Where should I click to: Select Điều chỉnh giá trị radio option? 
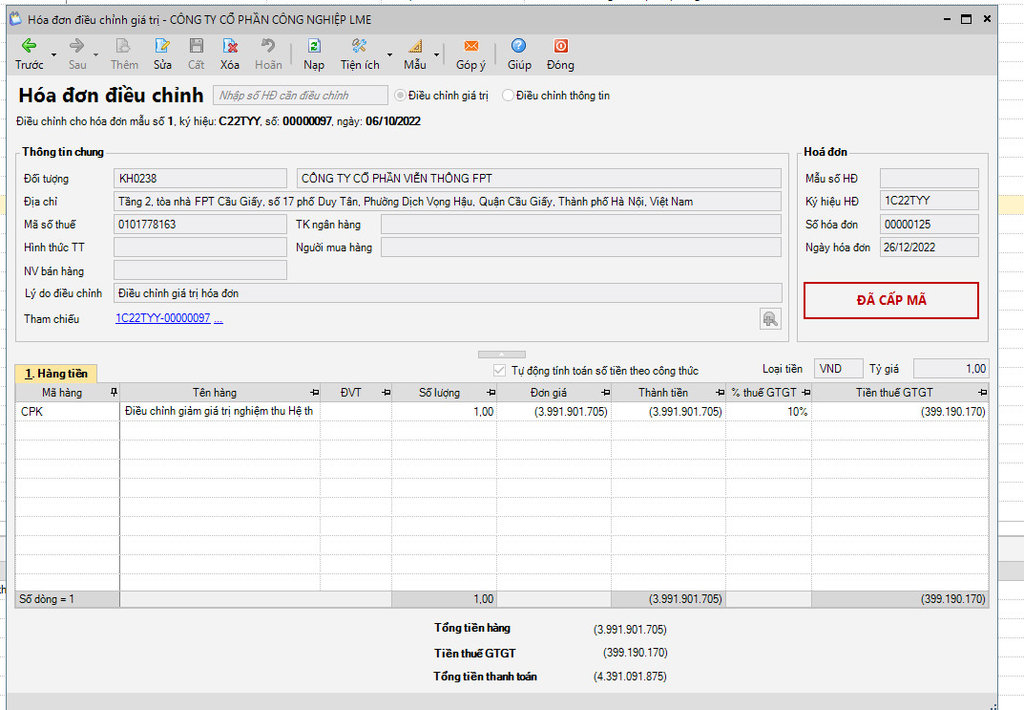pos(400,95)
